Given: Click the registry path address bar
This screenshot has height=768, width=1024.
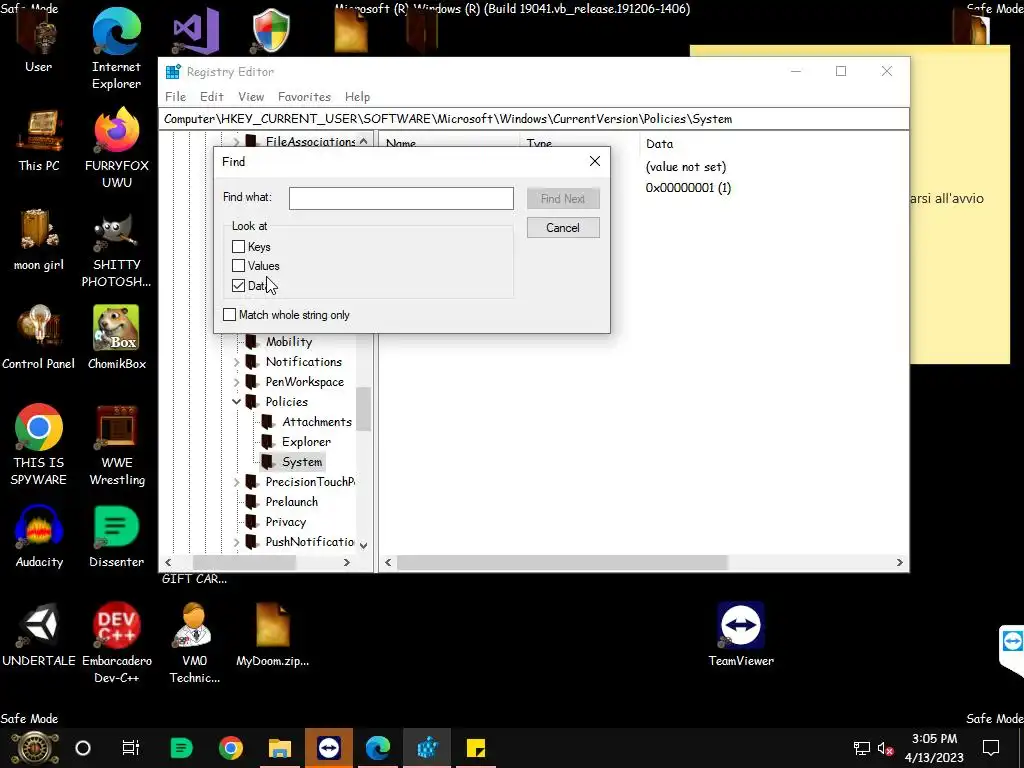Looking at the screenshot, I should (534, 119).
